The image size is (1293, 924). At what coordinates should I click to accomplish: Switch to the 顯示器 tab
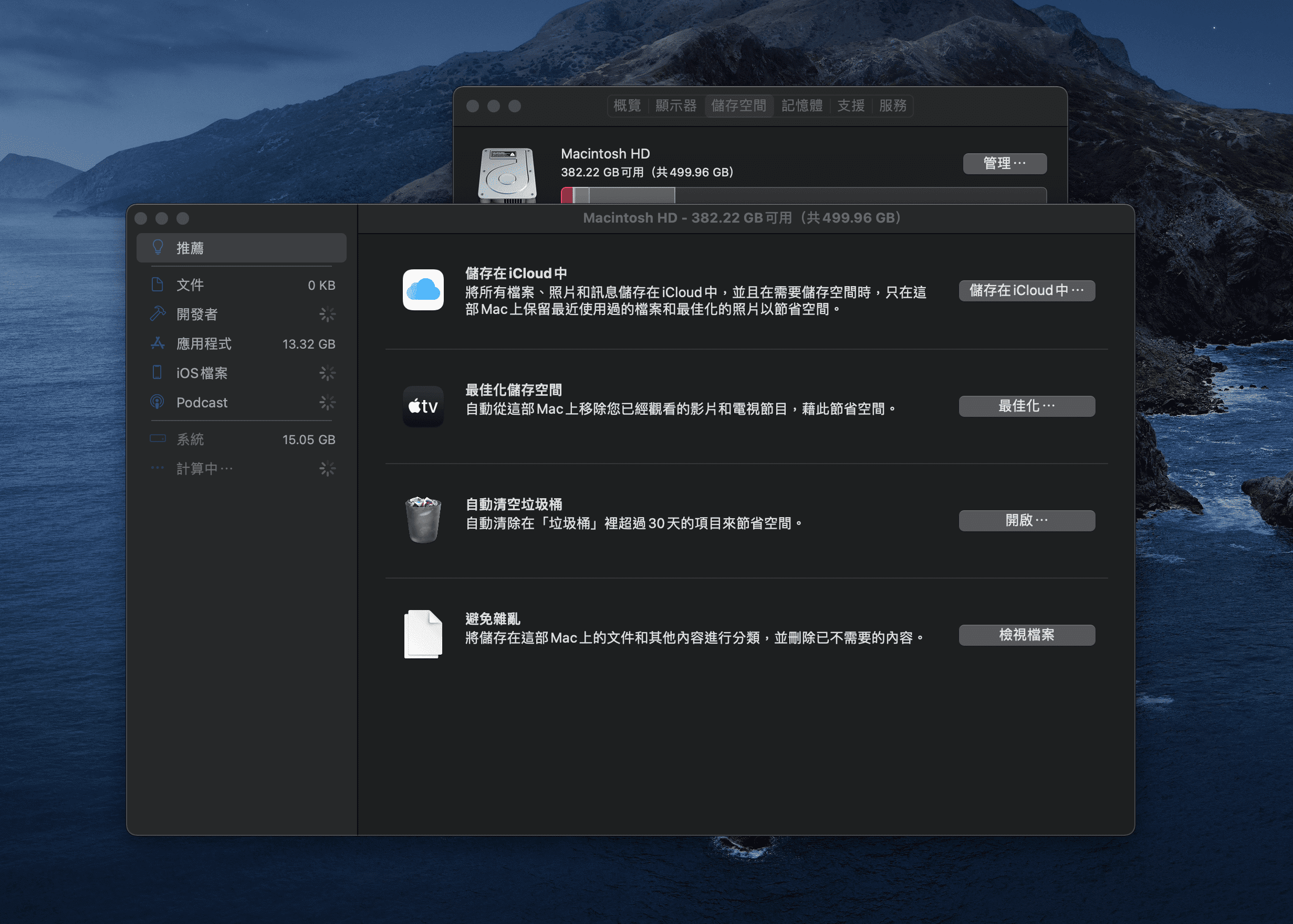tap(676, 106)
